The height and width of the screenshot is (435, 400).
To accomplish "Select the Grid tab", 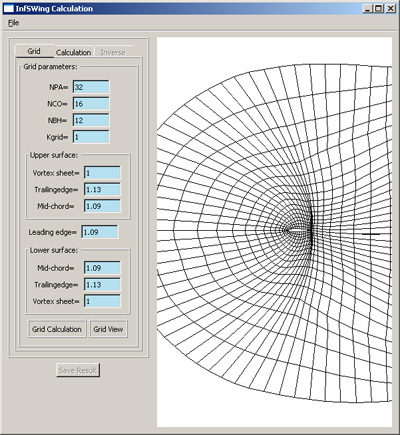I will point(34,51).
